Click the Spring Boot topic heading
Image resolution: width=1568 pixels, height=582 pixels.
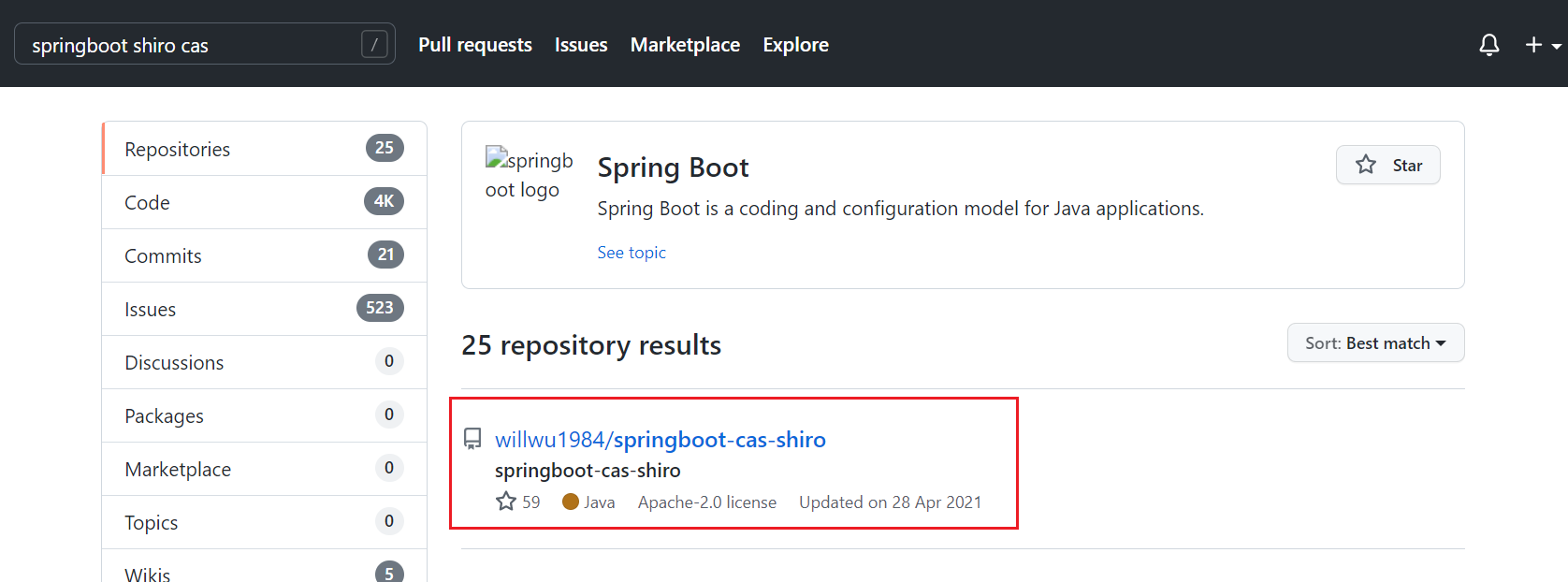click(673, 167)
